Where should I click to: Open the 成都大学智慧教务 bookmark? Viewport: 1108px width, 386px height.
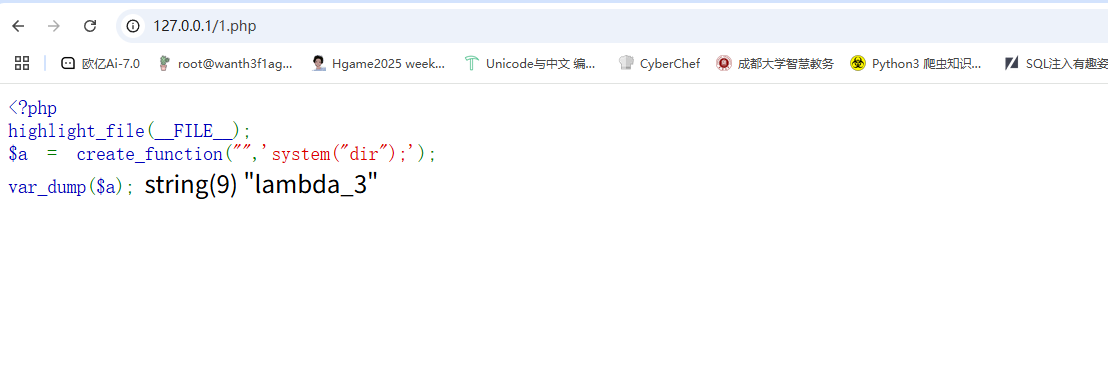click(x=774, y=64)
